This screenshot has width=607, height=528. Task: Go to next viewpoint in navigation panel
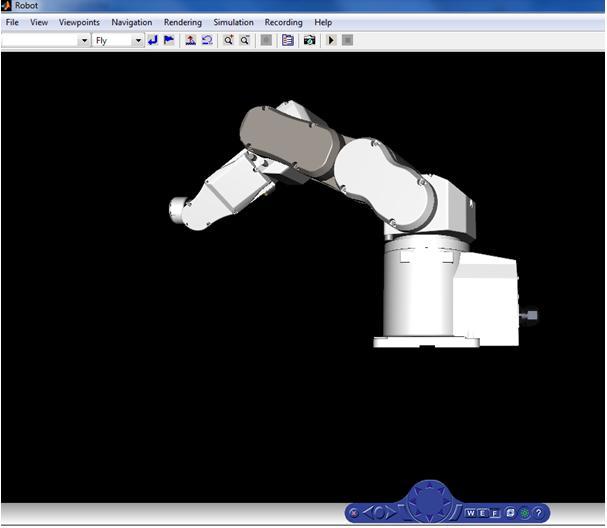coord(391,513)
